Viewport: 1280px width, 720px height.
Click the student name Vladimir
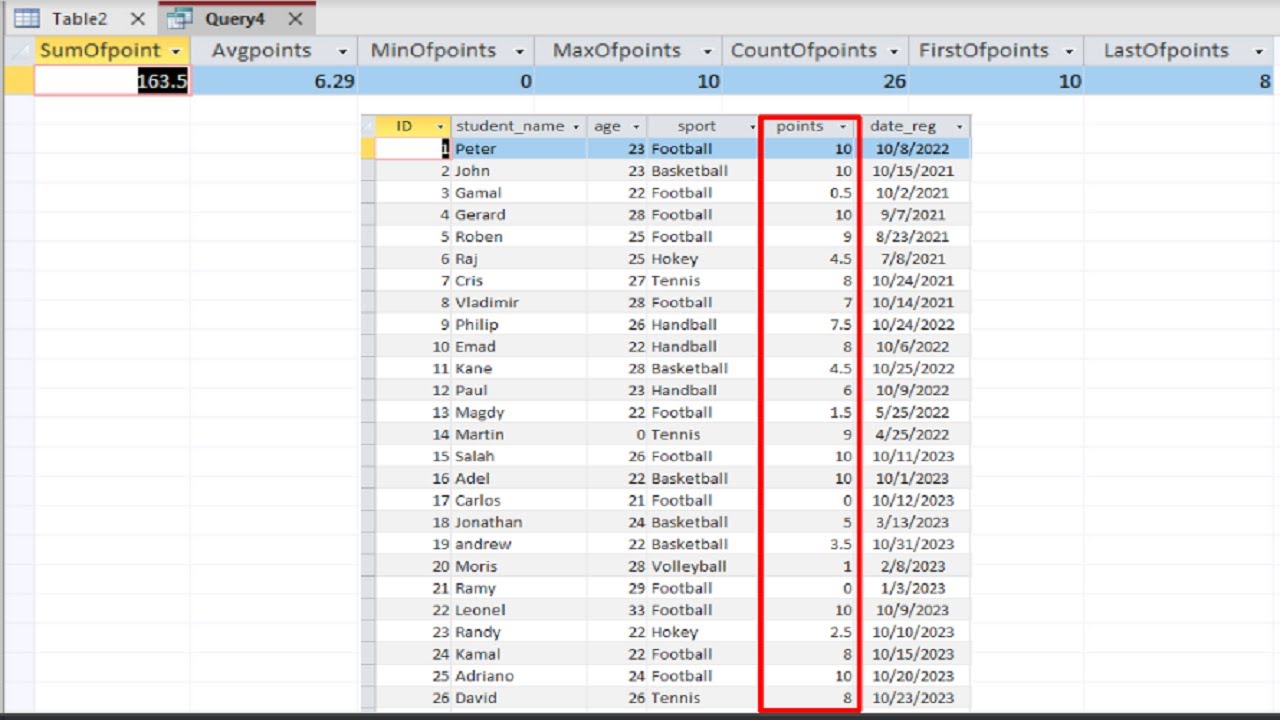pyautogui.click(x=487, y=303)
